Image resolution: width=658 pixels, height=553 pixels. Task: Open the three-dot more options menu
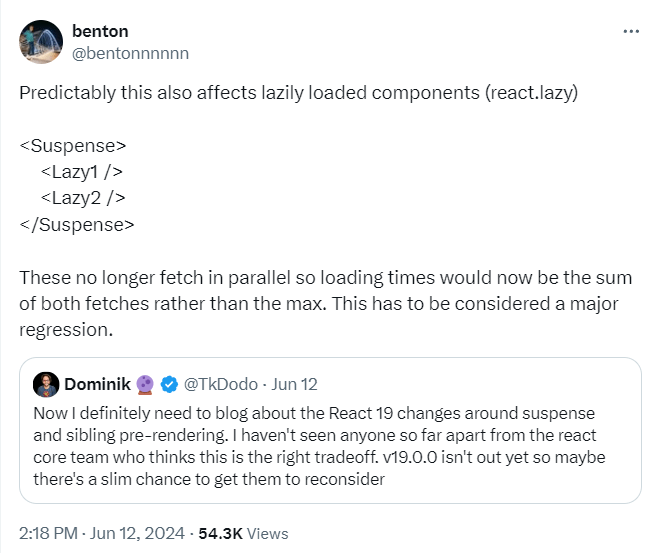tap(630, 31)
